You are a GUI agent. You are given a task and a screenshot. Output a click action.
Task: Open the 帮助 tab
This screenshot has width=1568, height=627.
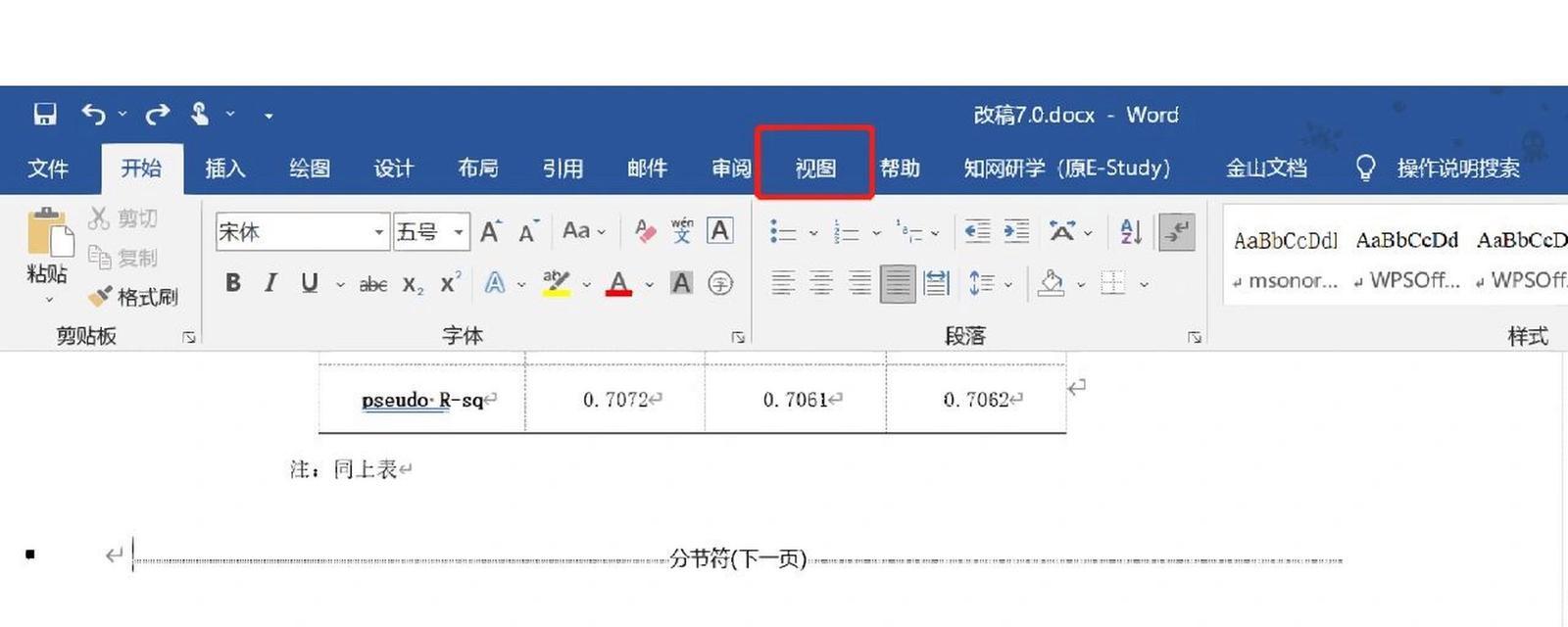tap(900, 169)
